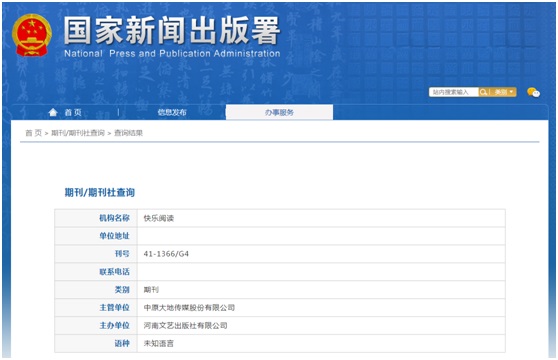This screenshot has height=360, width=558.
Task: Open the 类别 category dropdown
Action: [503, 92]
